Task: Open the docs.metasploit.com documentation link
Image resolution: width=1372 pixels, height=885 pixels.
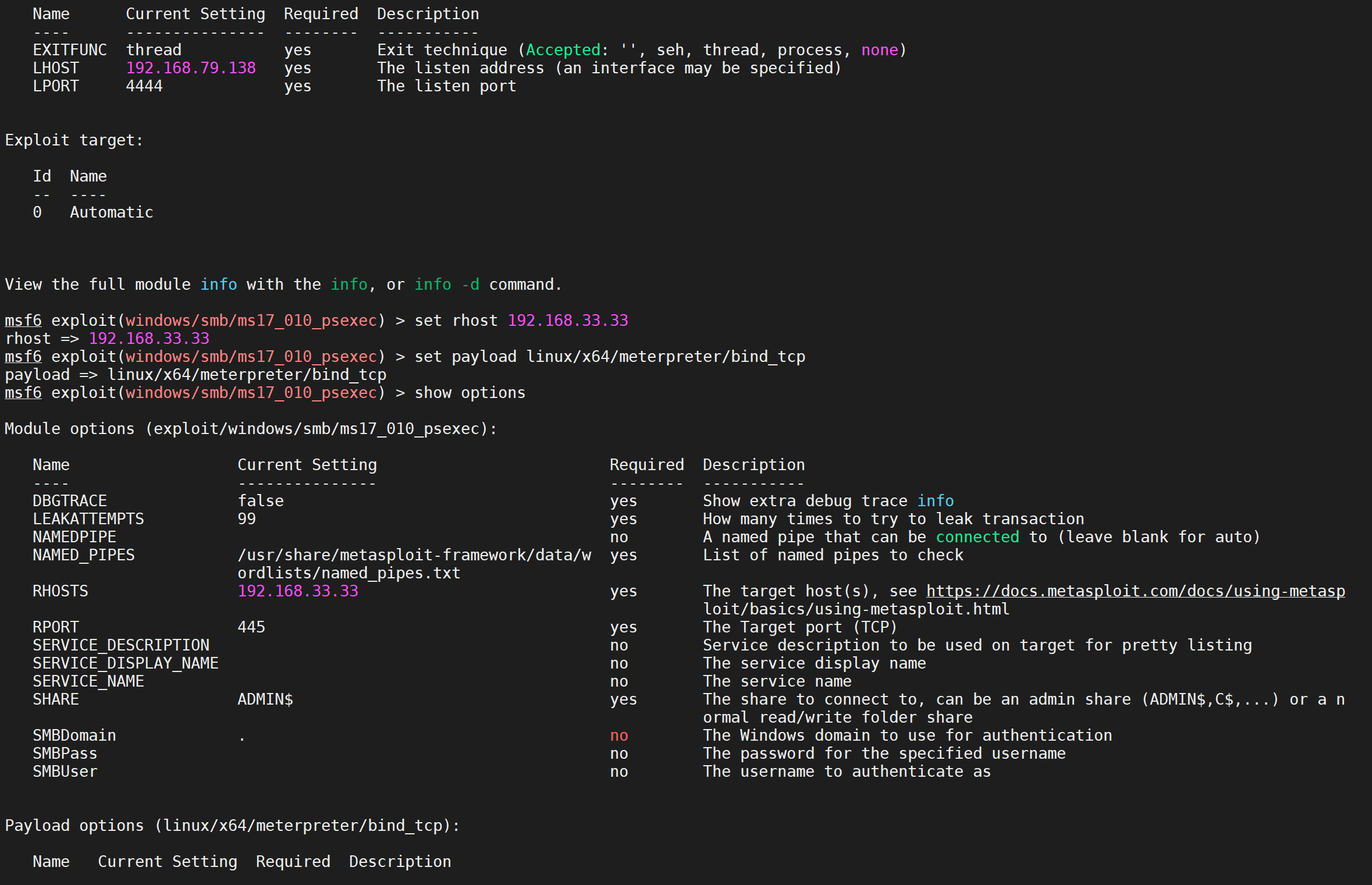Action: coord(1135,591)
